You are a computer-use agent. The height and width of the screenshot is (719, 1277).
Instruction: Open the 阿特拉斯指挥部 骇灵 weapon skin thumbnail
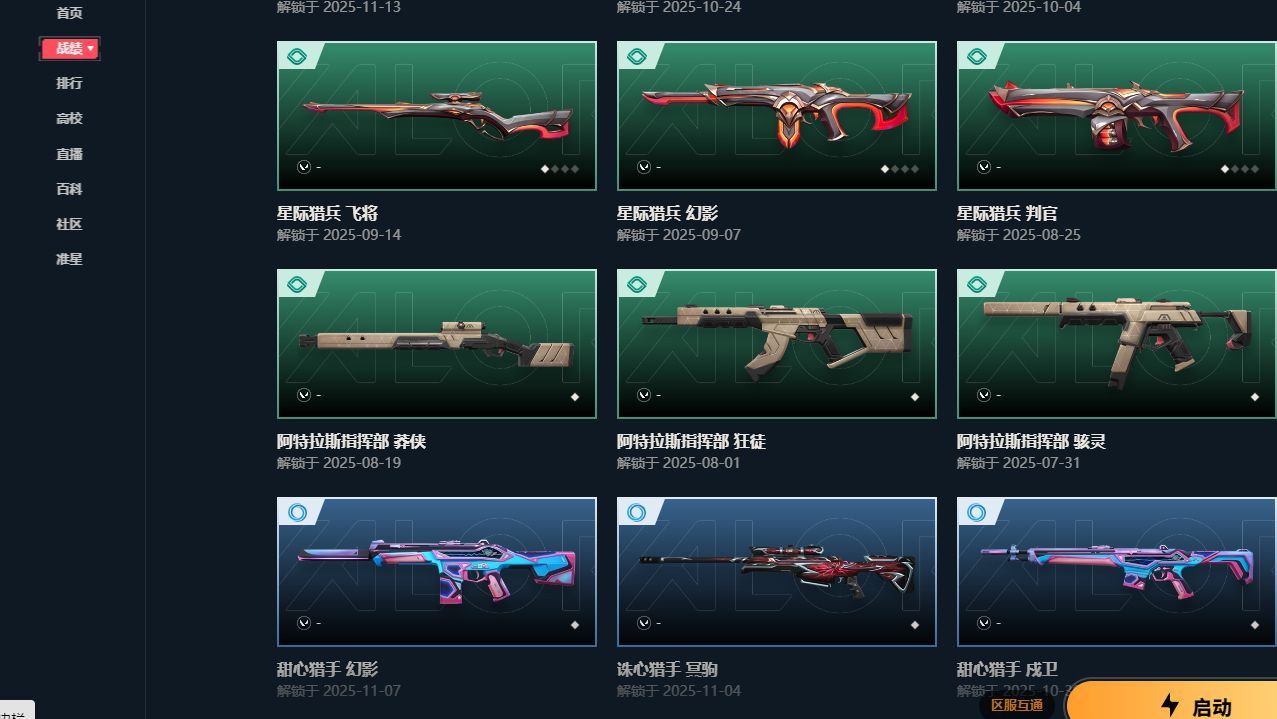tap(1117, 344)
